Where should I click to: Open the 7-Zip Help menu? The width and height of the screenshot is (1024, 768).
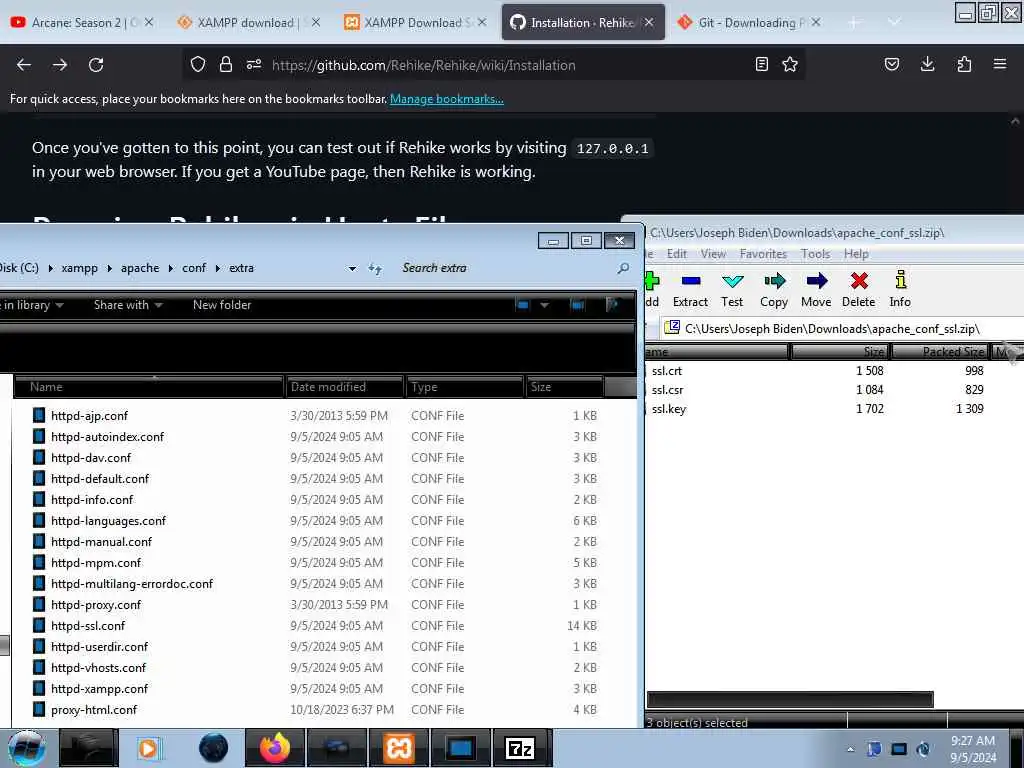click(856, 254)
